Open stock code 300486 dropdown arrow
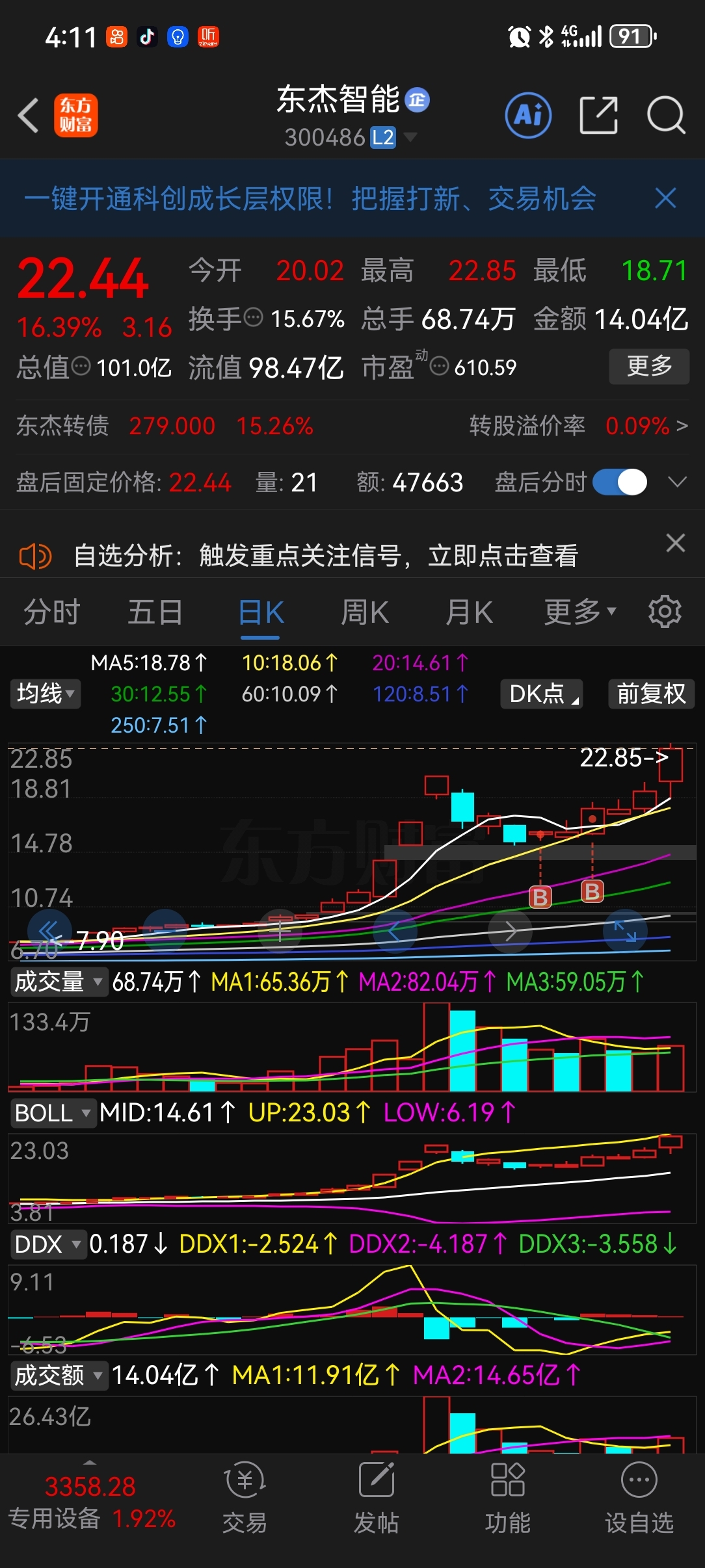Screen dimensions: 705x1568 tap(410, 137)
